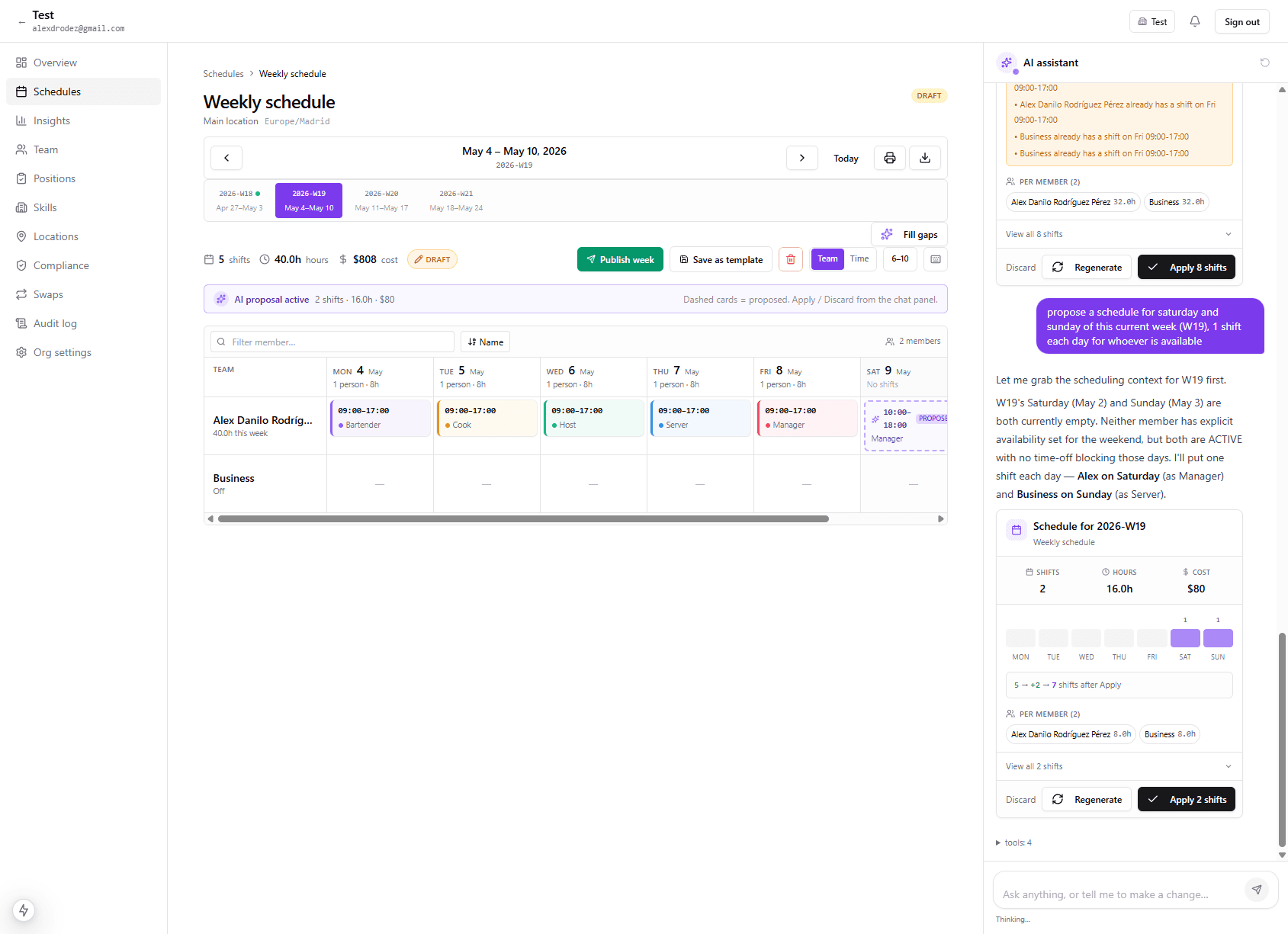Select the 2026-W18 week tab
Viewport: 1288px width, 934px height.
point(239,201)
